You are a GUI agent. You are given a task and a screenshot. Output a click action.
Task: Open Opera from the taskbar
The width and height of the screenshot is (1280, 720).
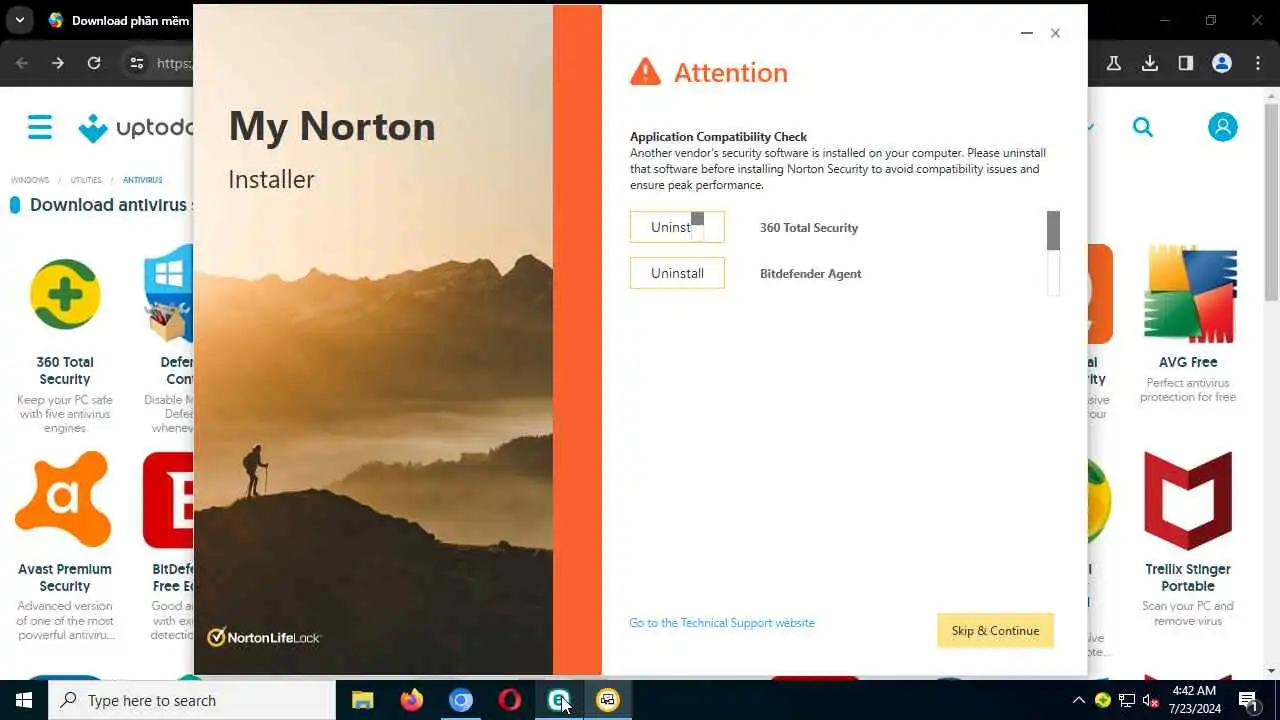509,700
